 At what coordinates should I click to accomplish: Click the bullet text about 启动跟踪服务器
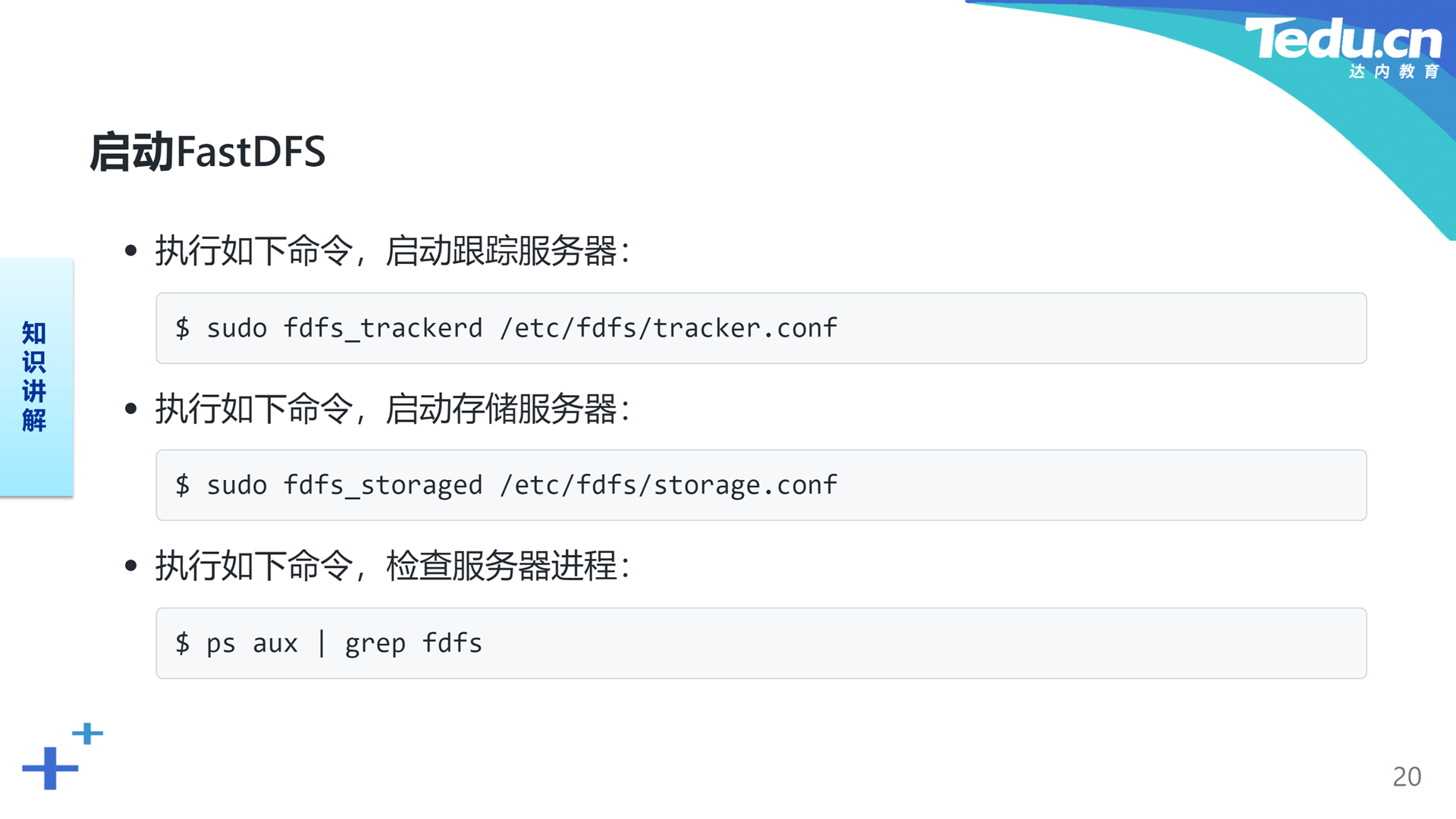(x=393, y=251)
